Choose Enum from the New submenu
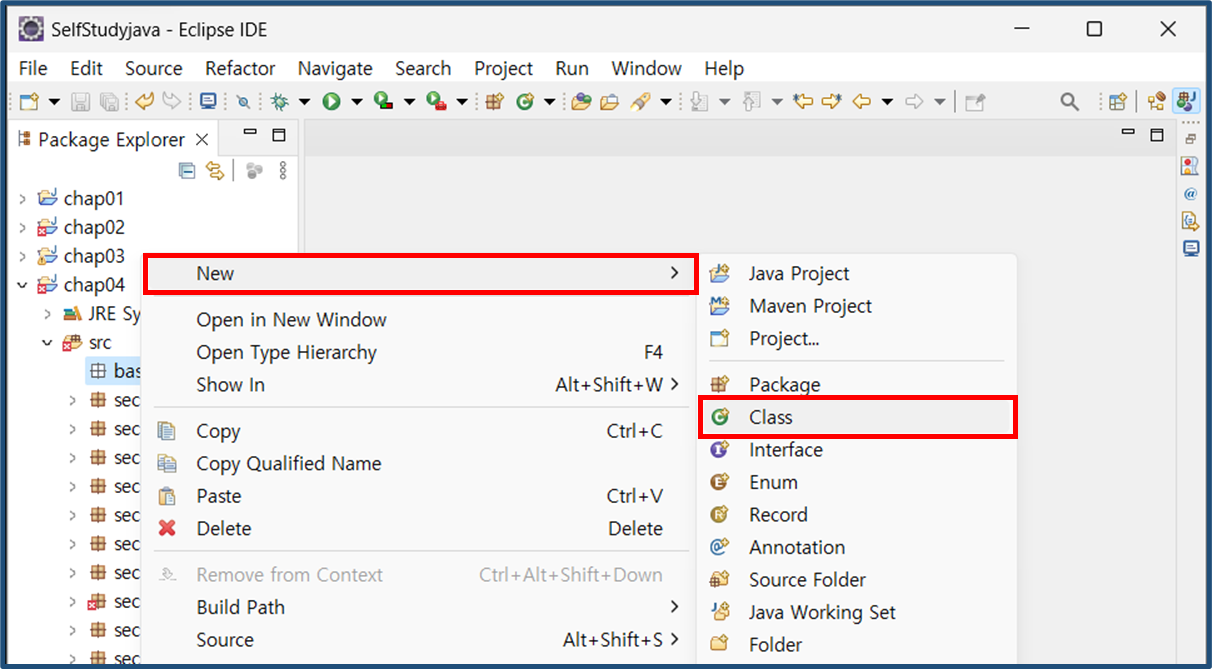Viewport: 1212px width, 669px height. click(x=857, y=482)
